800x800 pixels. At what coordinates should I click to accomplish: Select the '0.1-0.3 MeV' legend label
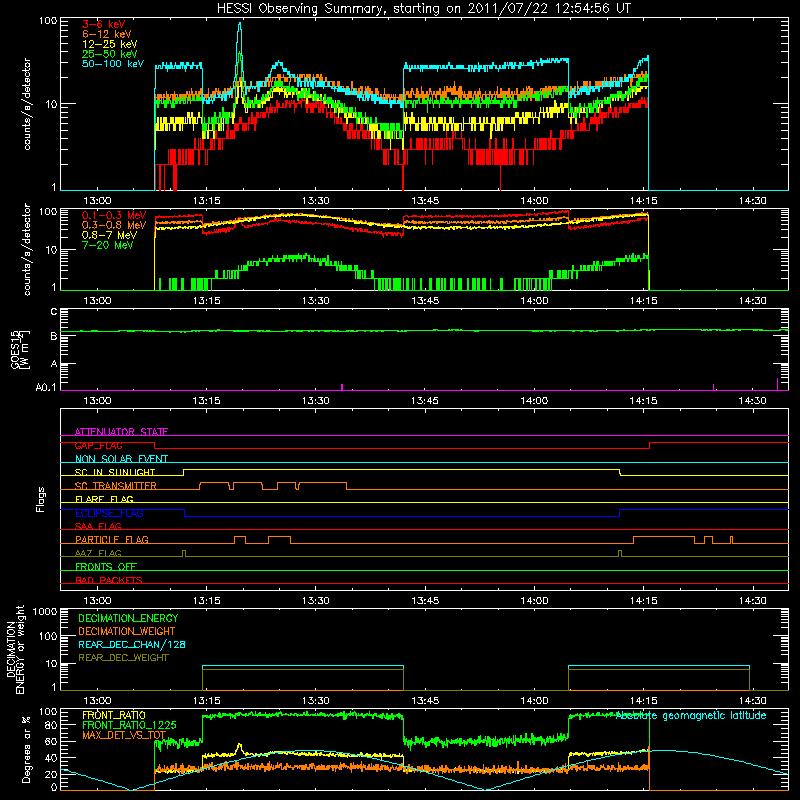(114, 216)
